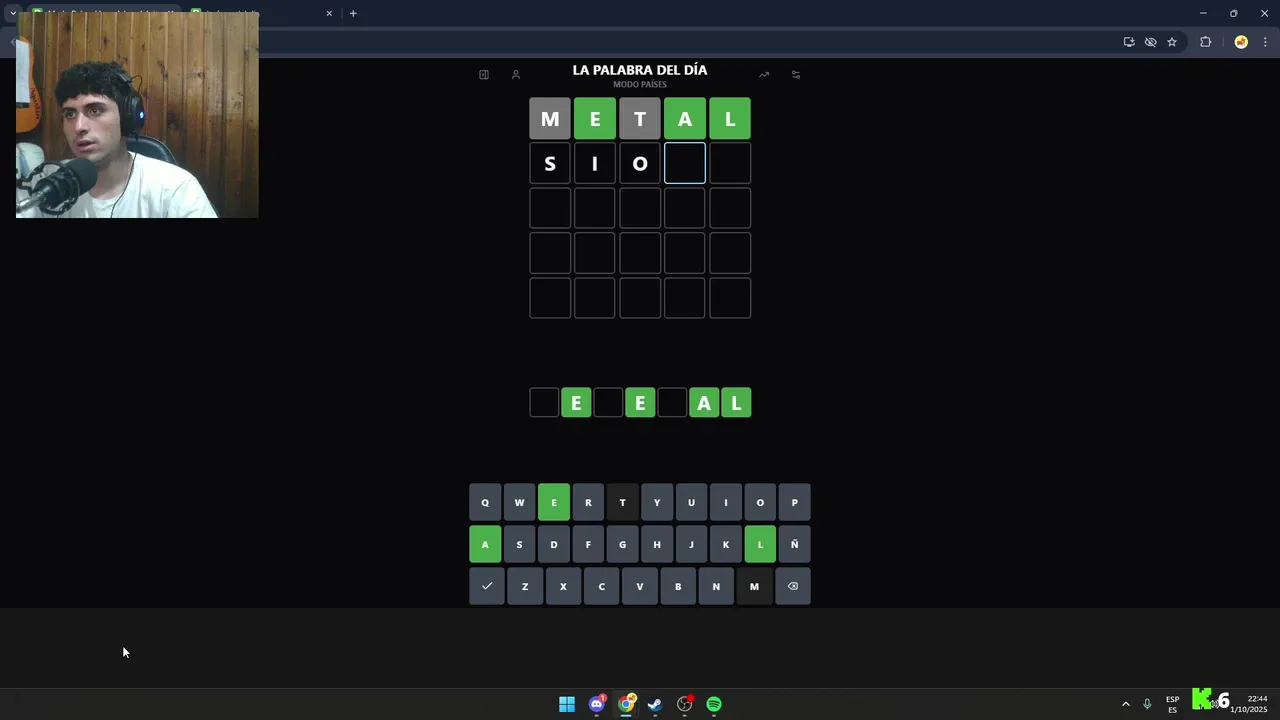Image resolution: width=1280 pixels, height=720 pixels.
Task: Open the user profile icon in the game header
Action: coord(516,74)
